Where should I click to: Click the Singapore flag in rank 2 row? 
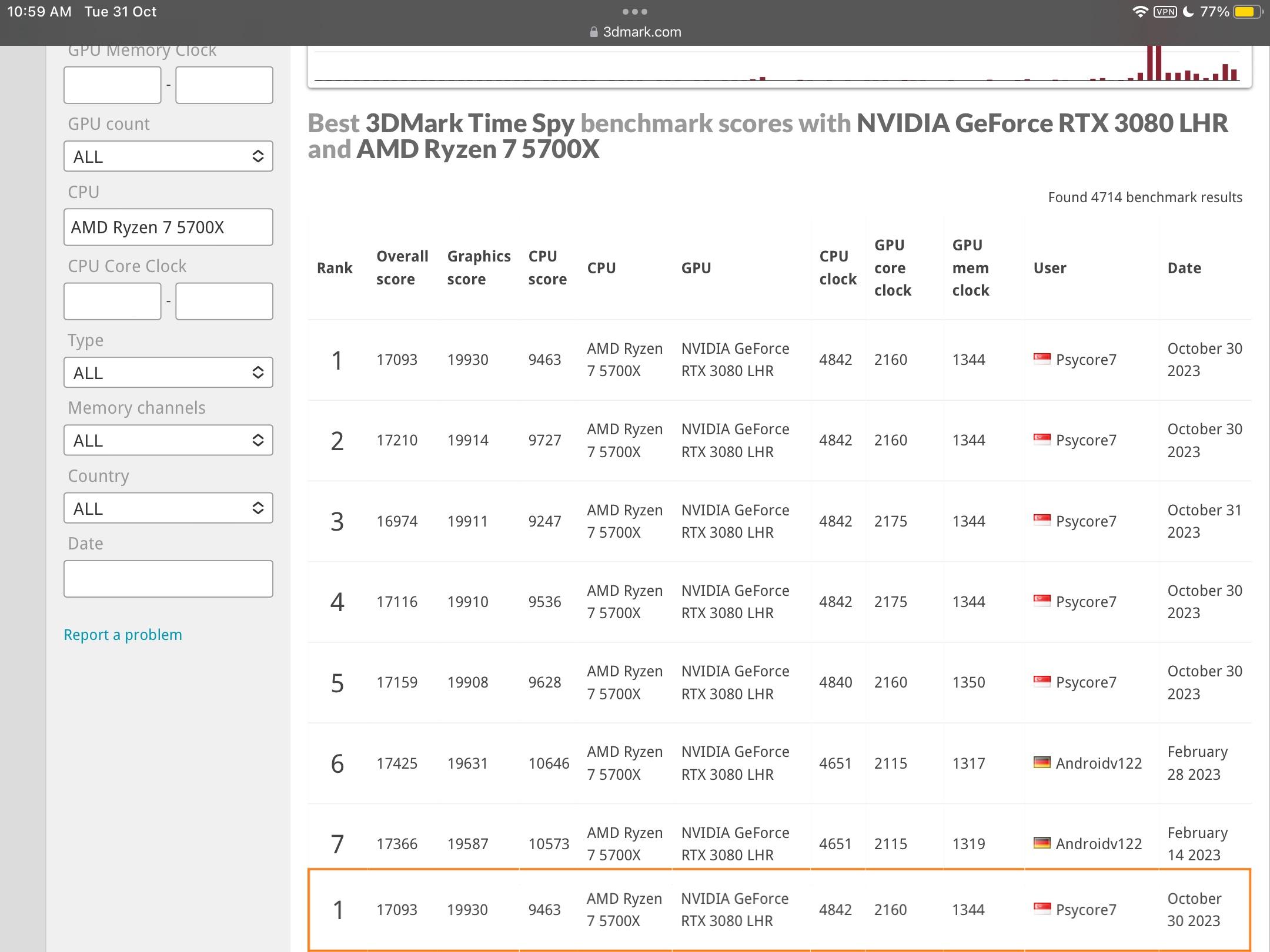tap(1042, 440)
